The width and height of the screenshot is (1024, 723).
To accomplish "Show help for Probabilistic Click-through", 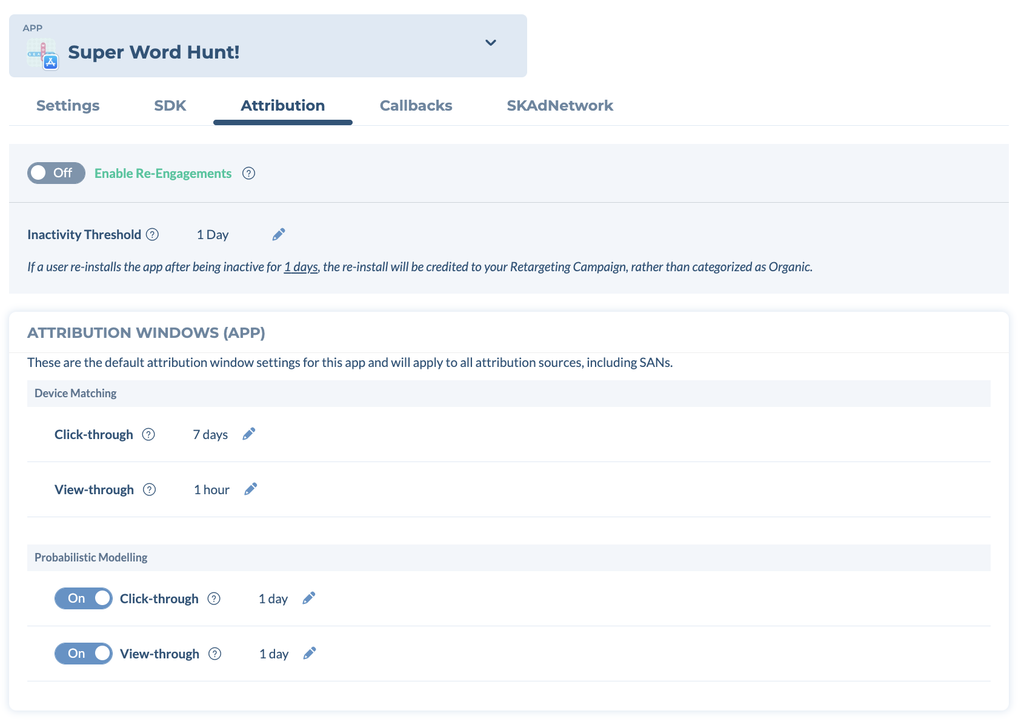I will click(x=214, y=598).
